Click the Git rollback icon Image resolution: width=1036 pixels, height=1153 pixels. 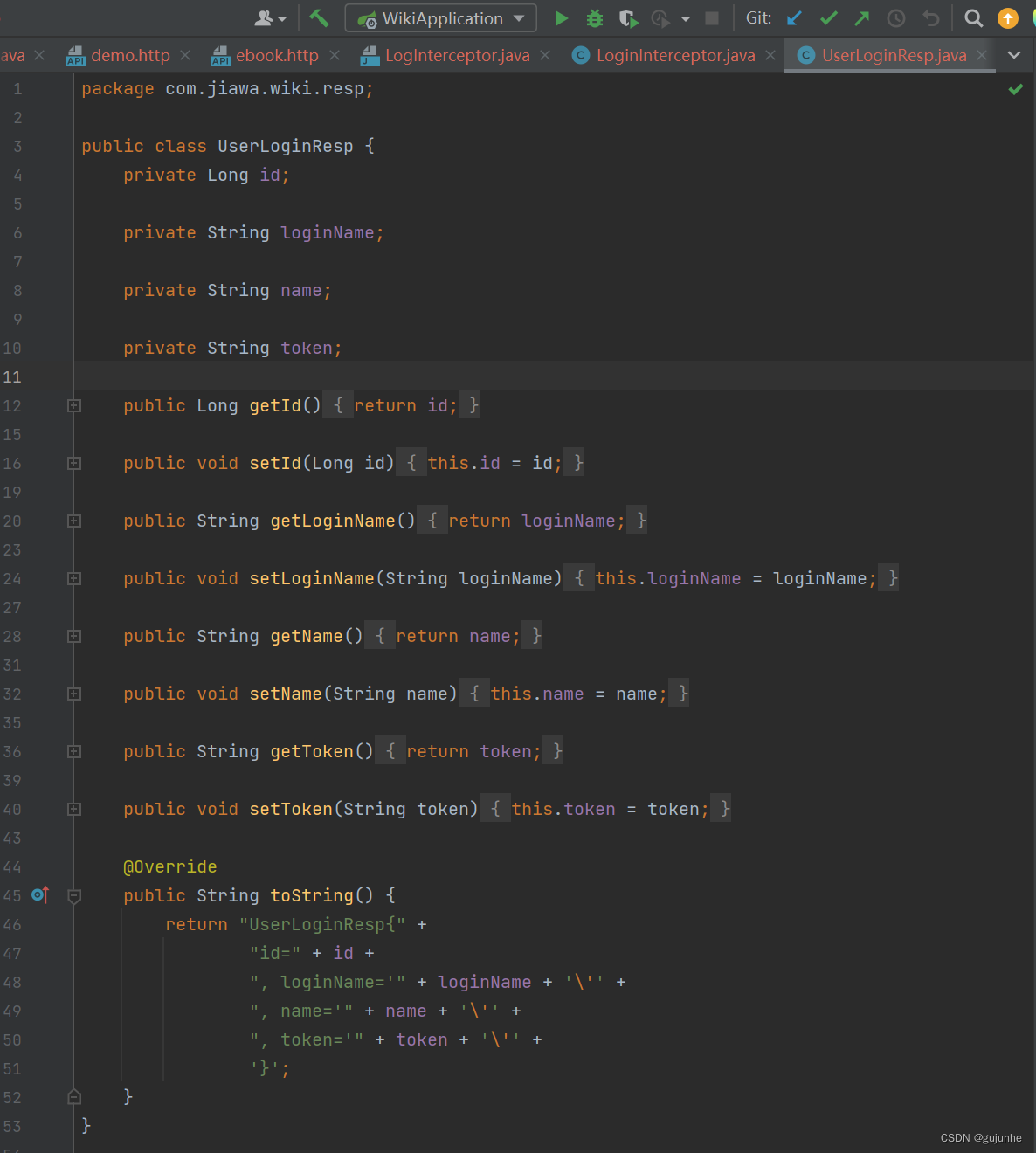(x=931, y=17)
